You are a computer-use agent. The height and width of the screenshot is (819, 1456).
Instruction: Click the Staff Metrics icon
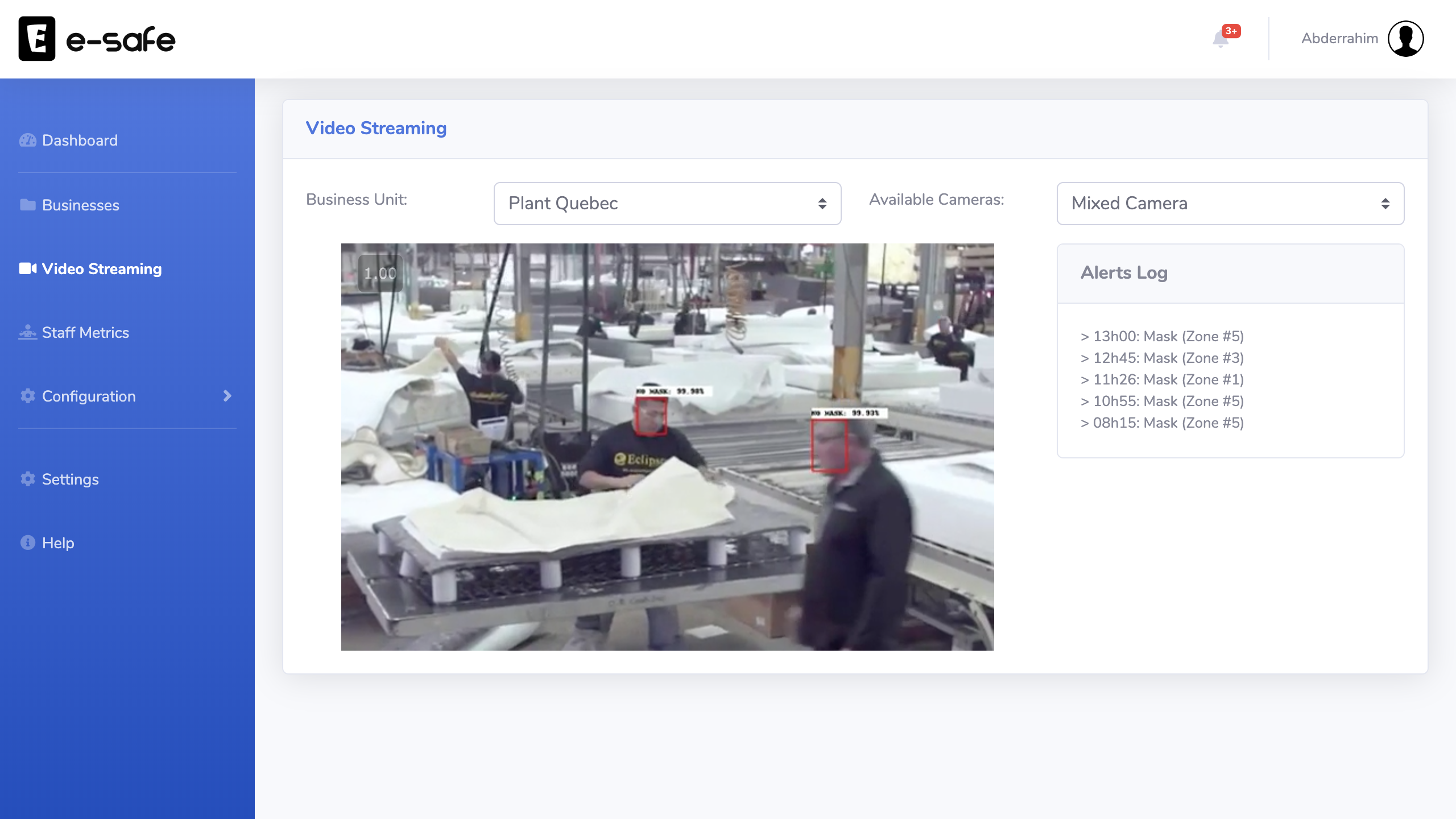[27, 332]
